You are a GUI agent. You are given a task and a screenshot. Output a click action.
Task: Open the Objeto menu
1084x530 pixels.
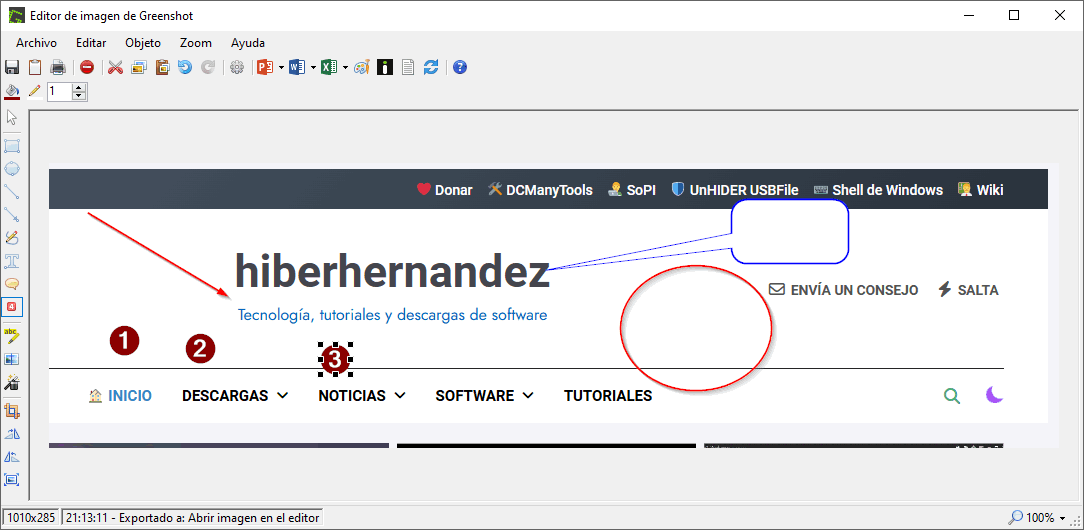coord(143,43)
